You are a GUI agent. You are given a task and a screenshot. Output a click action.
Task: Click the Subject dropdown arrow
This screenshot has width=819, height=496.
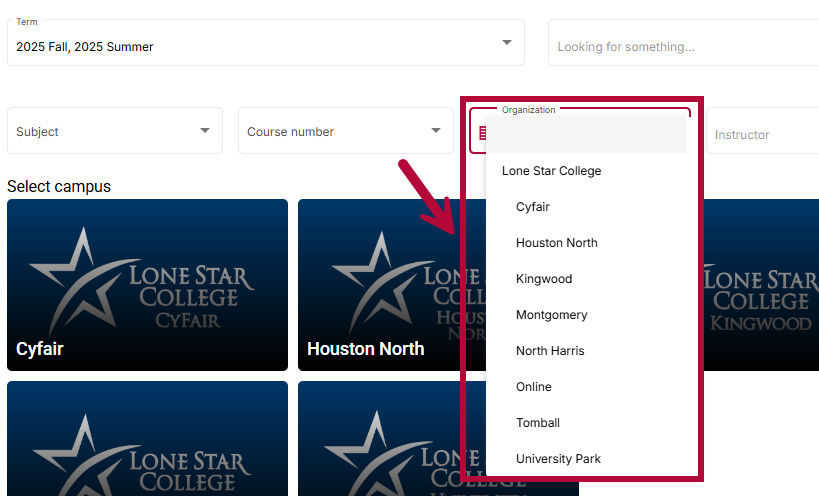point(205,131)
